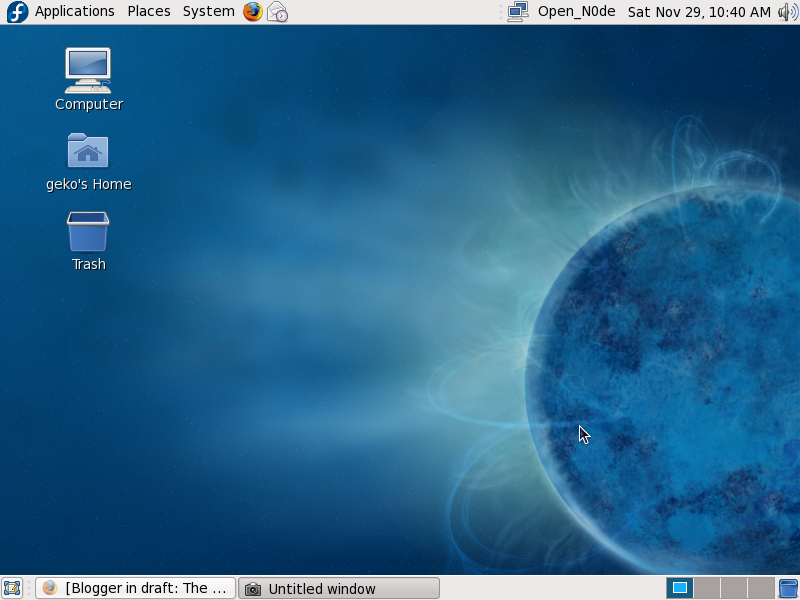This screenshot has width=800, height=600.
Task: Open the Fedora logo main menu icon
Action: coord(17,12)
